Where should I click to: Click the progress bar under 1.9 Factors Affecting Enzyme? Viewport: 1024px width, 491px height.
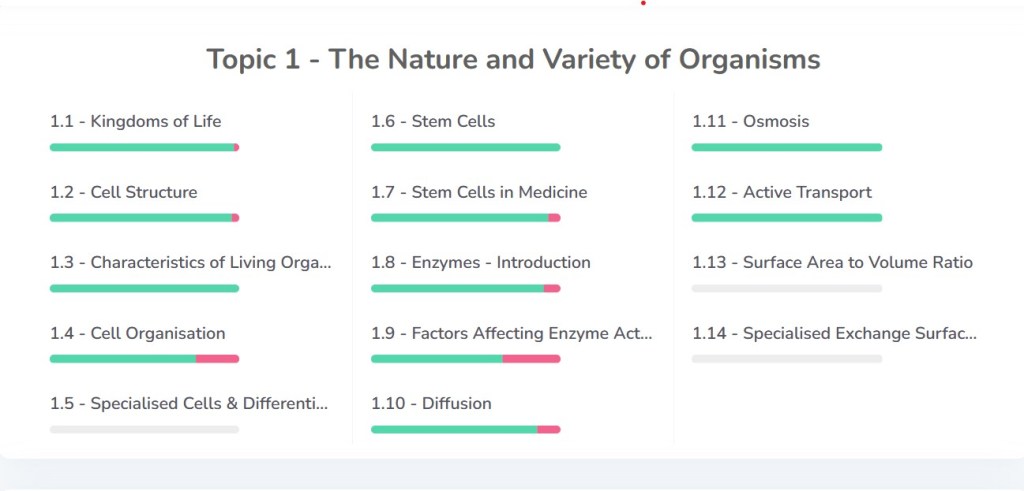point(465,359)
